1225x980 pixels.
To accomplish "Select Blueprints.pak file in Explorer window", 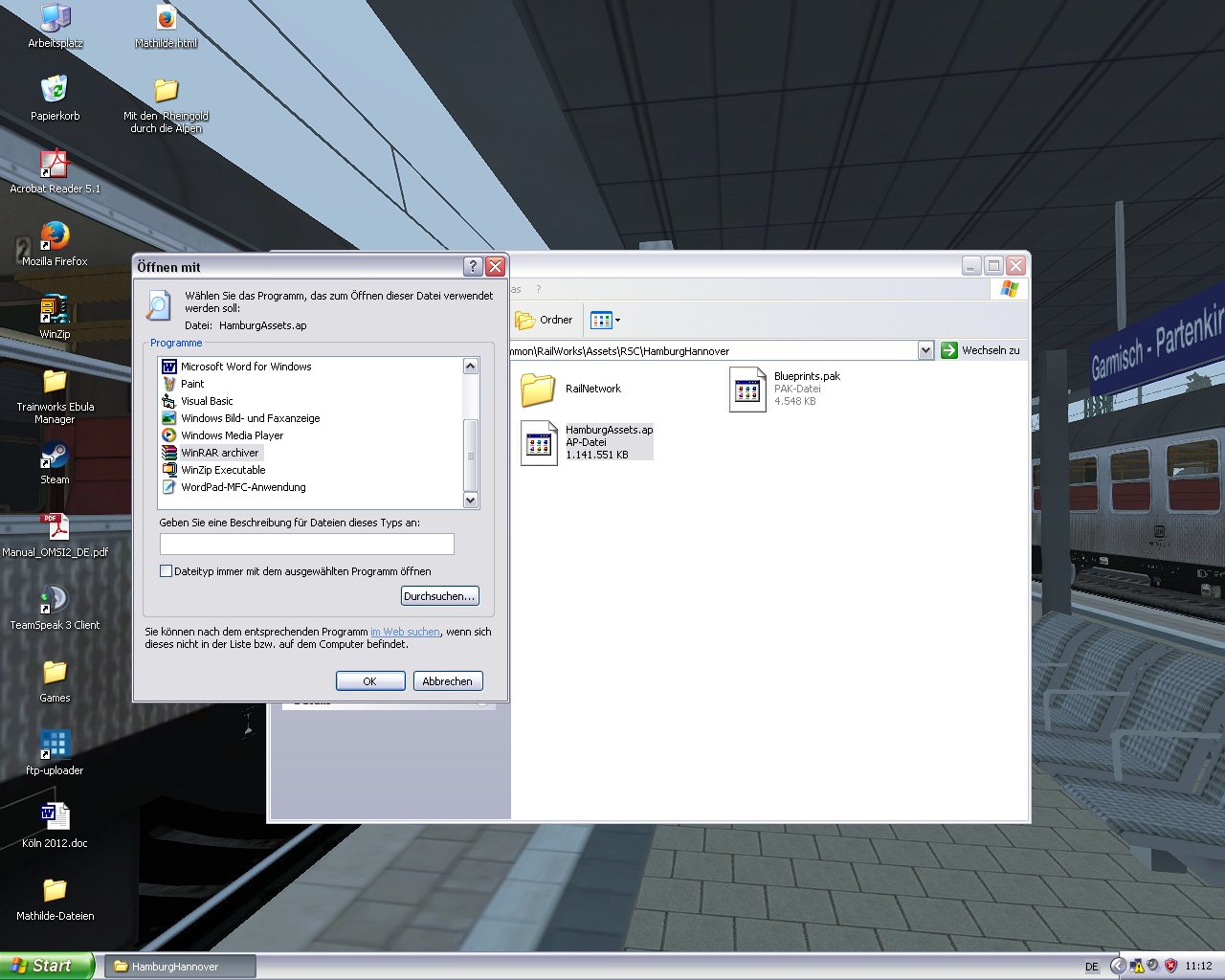I will pyautogui.click(x=785, y=389).
